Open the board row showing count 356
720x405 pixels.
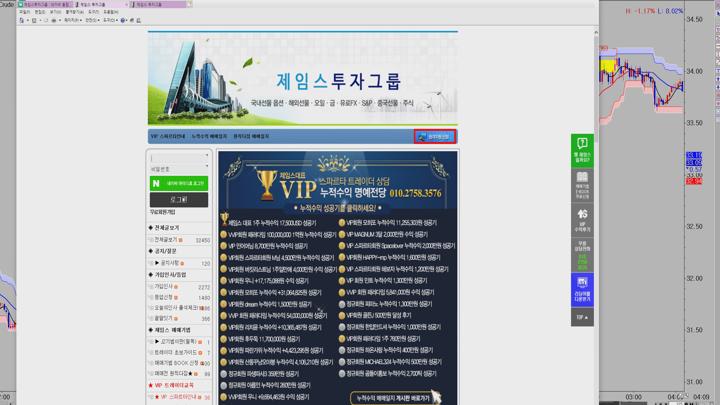click(180, 318)
